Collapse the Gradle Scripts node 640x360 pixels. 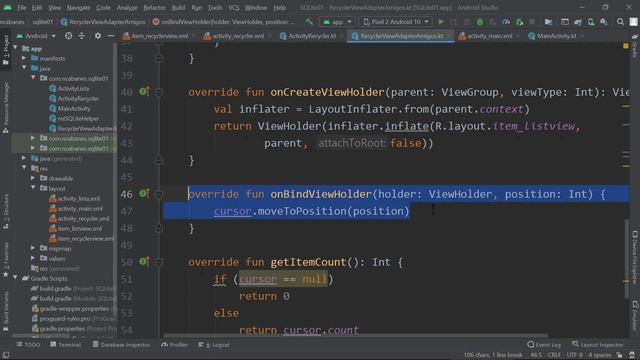pos(16,278)
